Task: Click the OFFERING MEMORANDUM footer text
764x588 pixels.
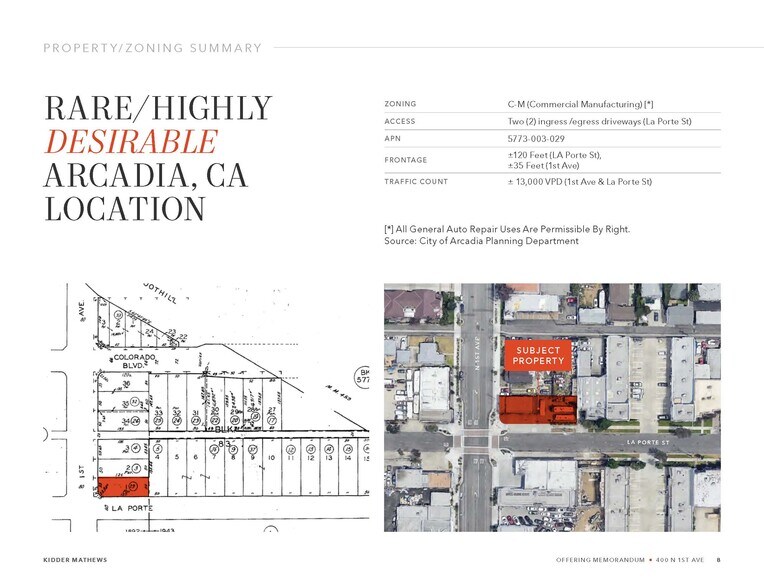Action: pyautogui.click(x=600, y=560)
